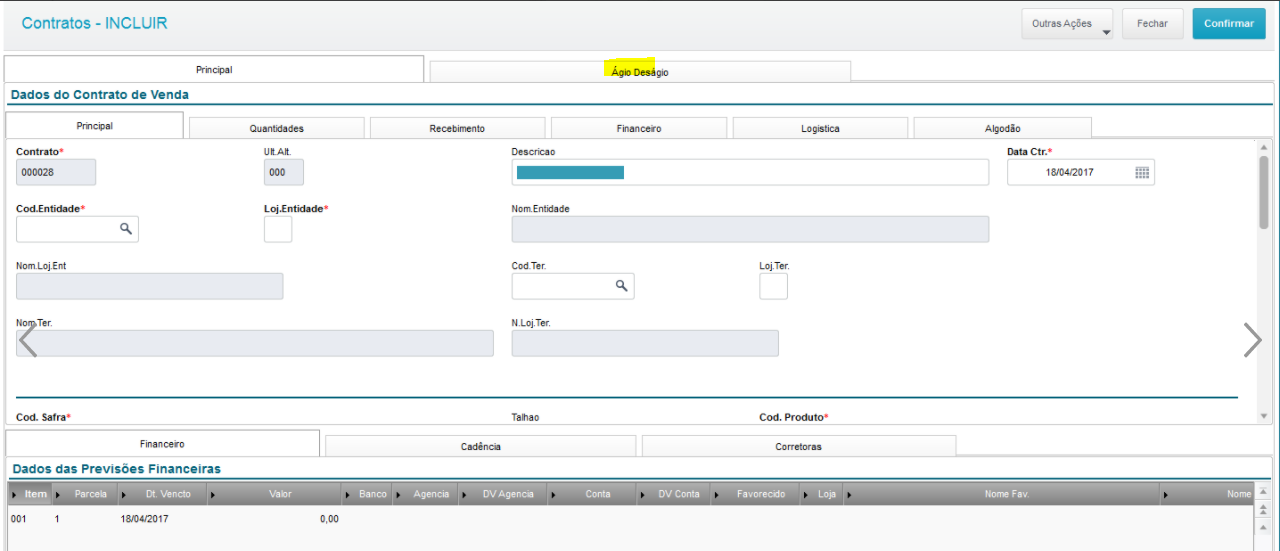Open the upper Financeiro contract tab
1280x551 pixels.
coord(639,128)
